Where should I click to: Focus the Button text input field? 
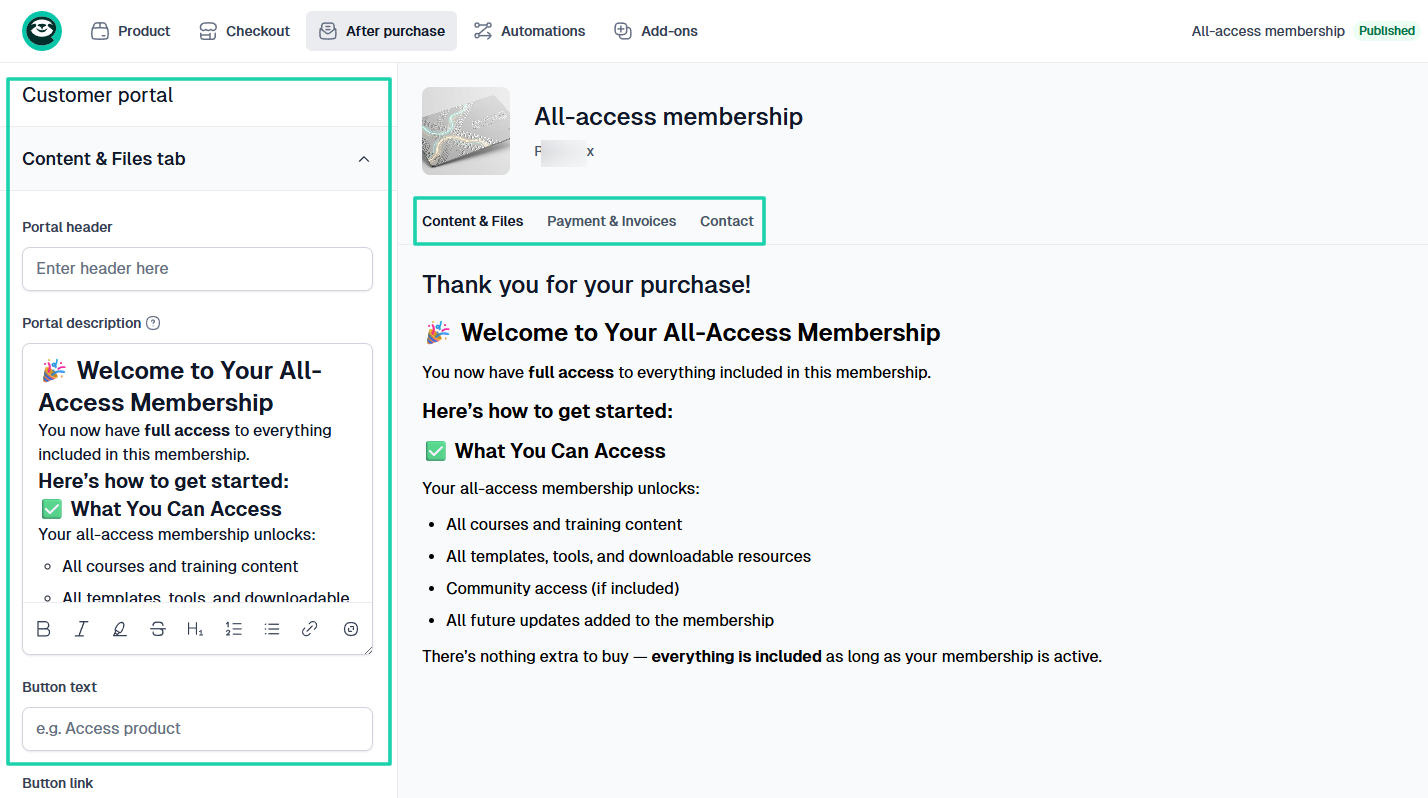pos(197,729)
